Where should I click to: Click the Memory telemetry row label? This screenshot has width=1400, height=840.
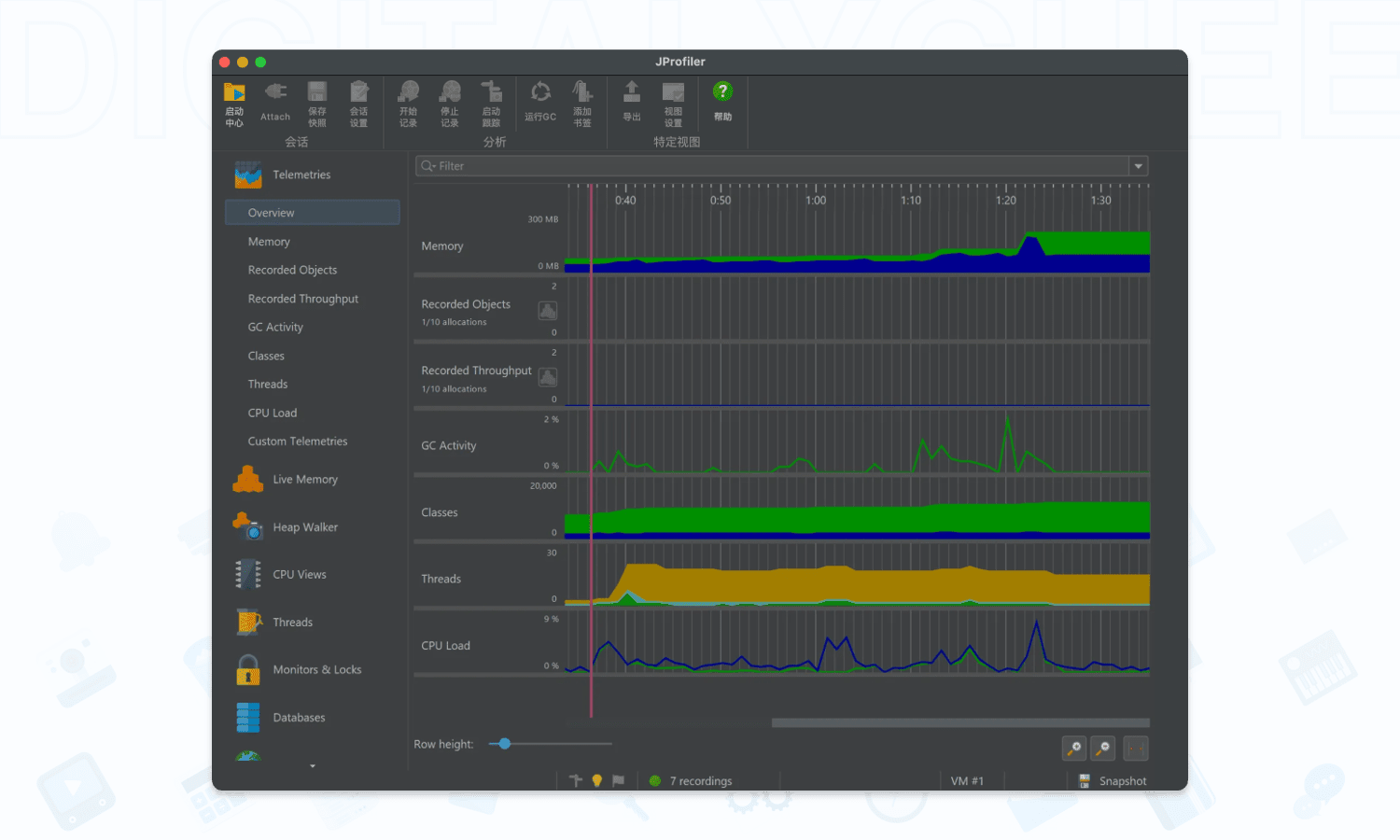point(442,246)
